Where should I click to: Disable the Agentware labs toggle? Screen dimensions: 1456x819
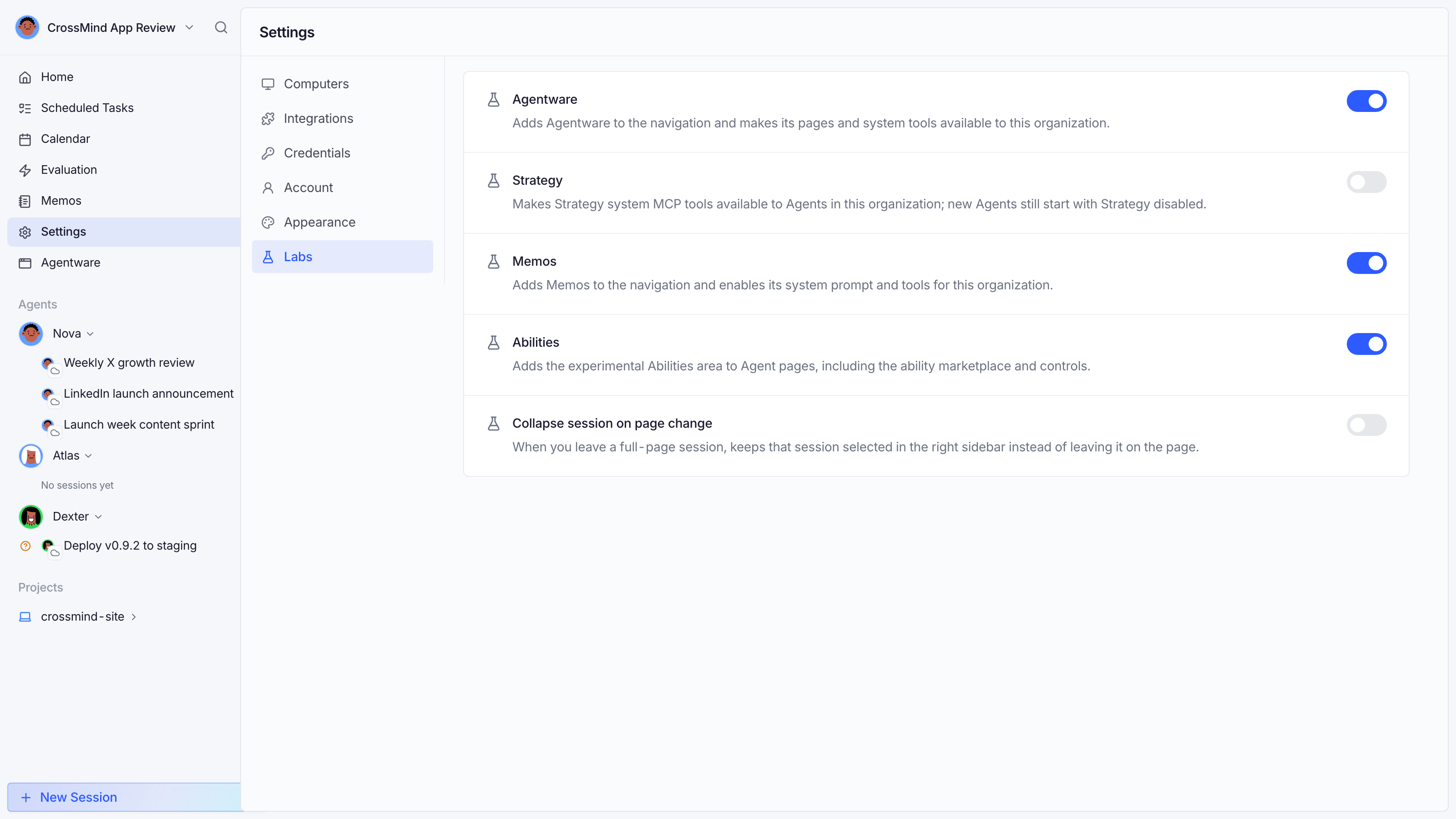pyautogui.click(x=1366, y=101)
